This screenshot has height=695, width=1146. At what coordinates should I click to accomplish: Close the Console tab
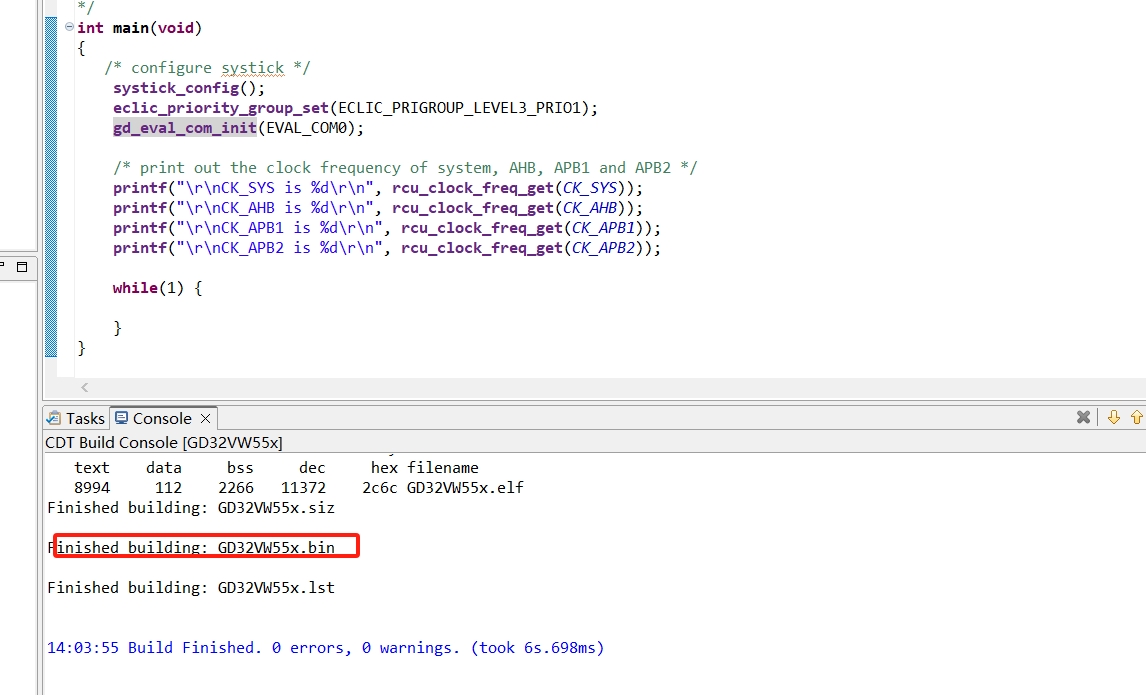(205, 418)
